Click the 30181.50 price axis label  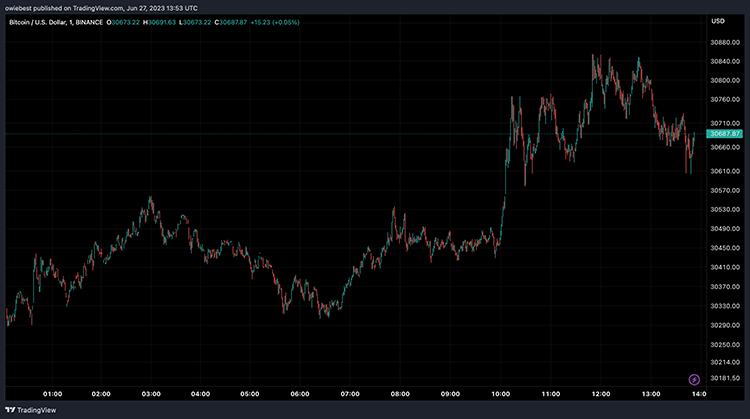click(x=725, y=378)
